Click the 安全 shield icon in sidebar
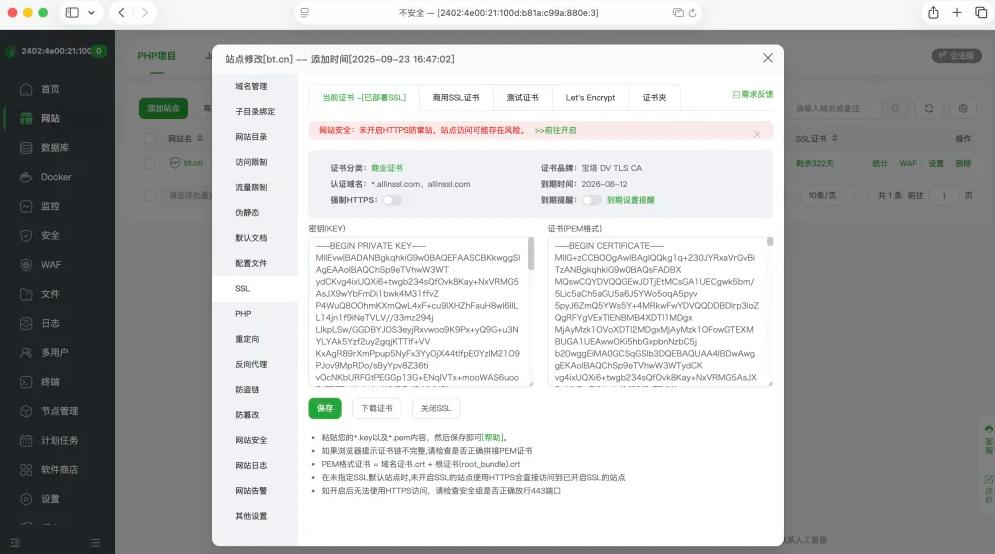 (26, 236)
